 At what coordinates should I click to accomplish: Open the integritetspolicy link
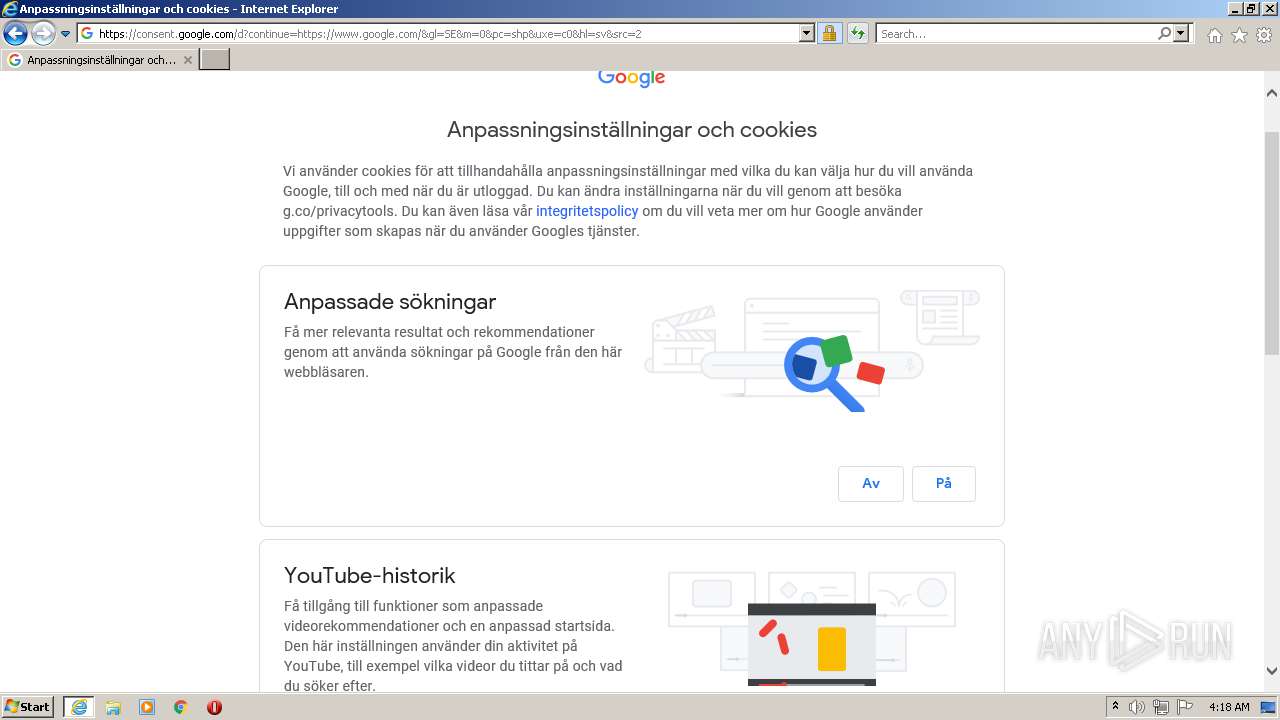587,211
